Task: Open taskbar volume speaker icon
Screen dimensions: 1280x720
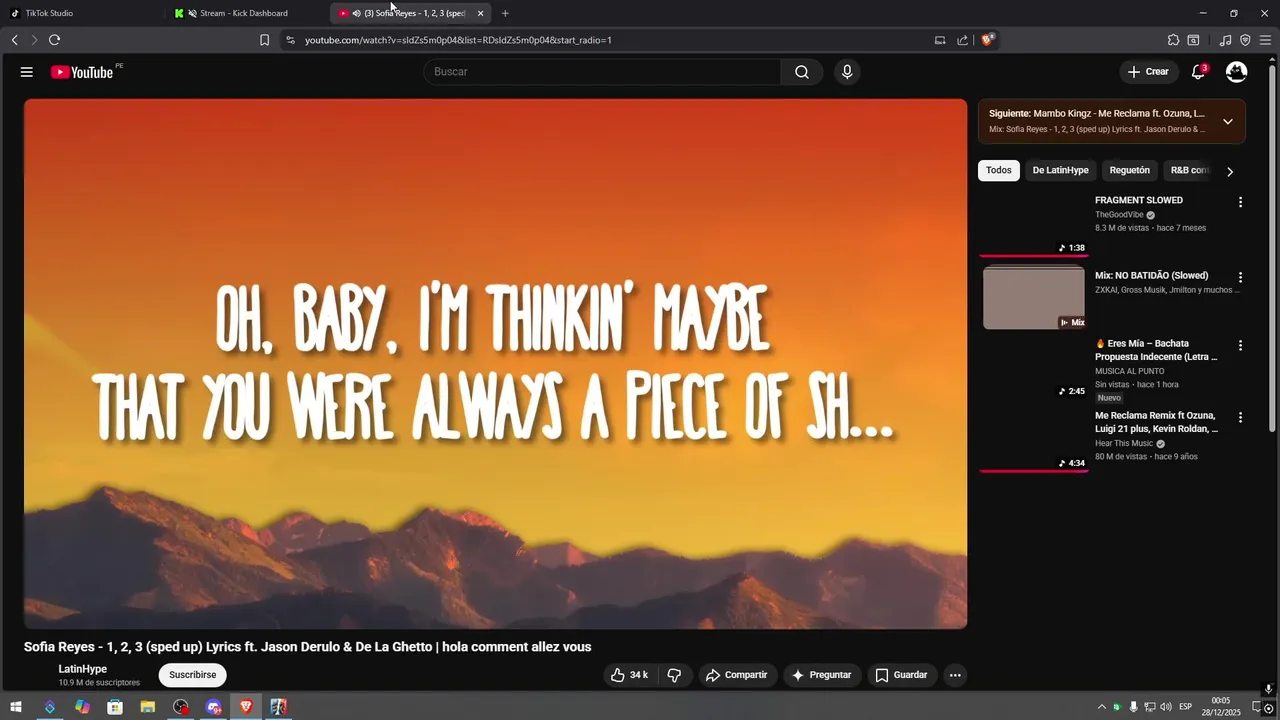Action: point(1165,707)
